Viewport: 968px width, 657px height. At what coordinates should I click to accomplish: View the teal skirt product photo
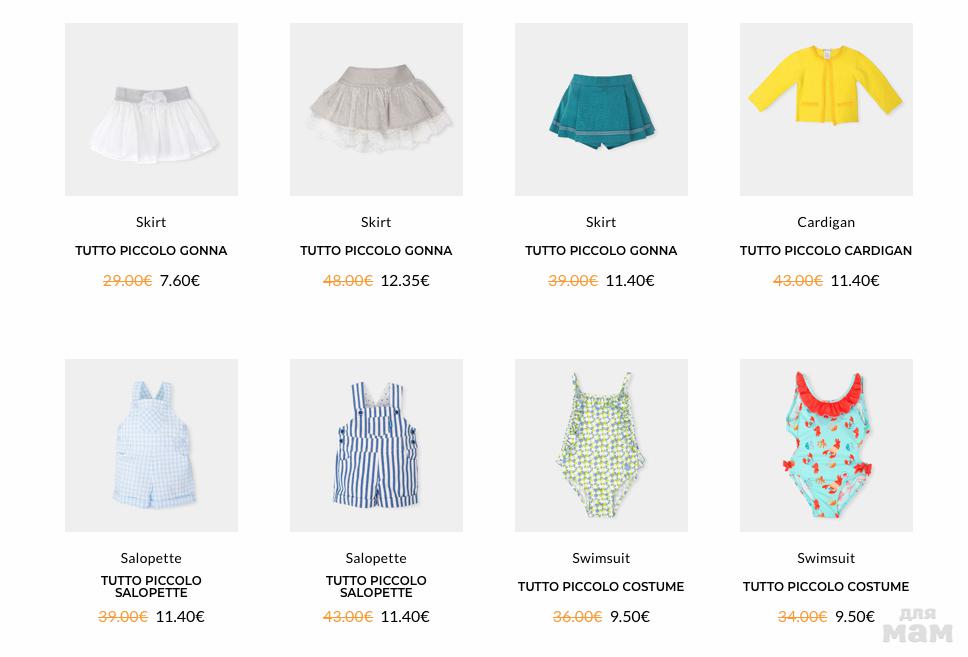tap(601, 109)
